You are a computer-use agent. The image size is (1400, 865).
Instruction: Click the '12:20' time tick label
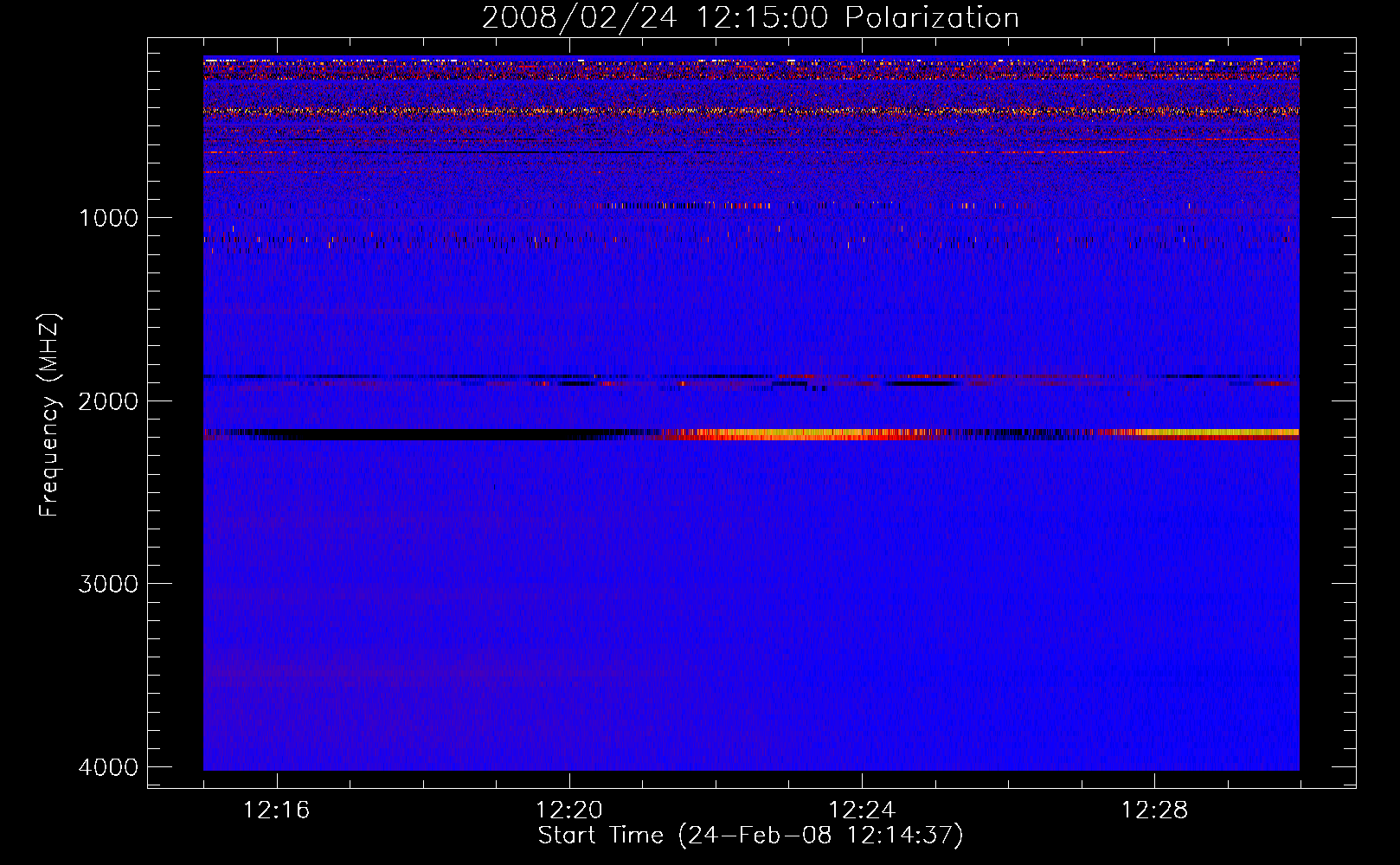coord(569,811)
